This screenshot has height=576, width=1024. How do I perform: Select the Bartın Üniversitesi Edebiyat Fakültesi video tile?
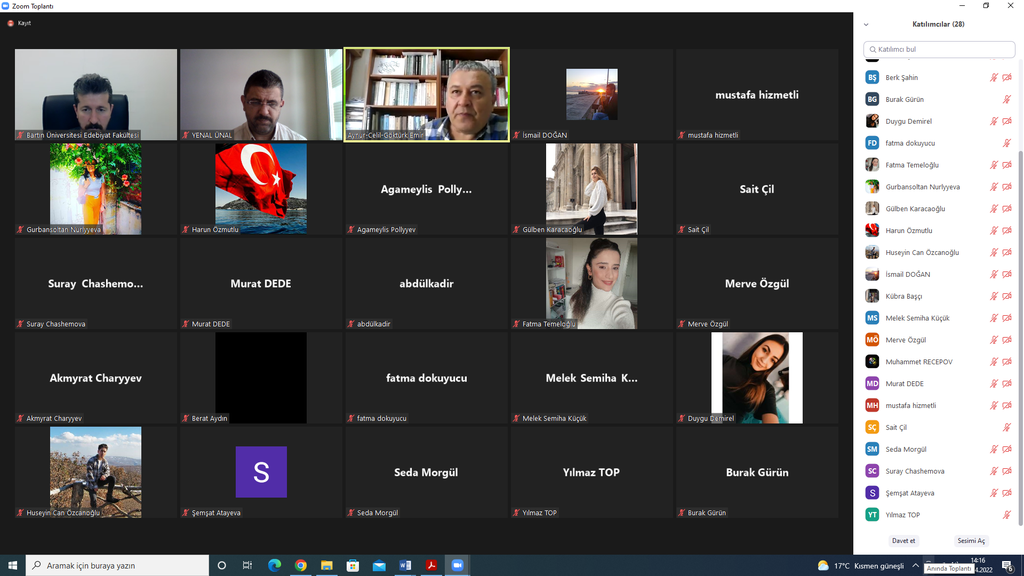click(96, 95)
